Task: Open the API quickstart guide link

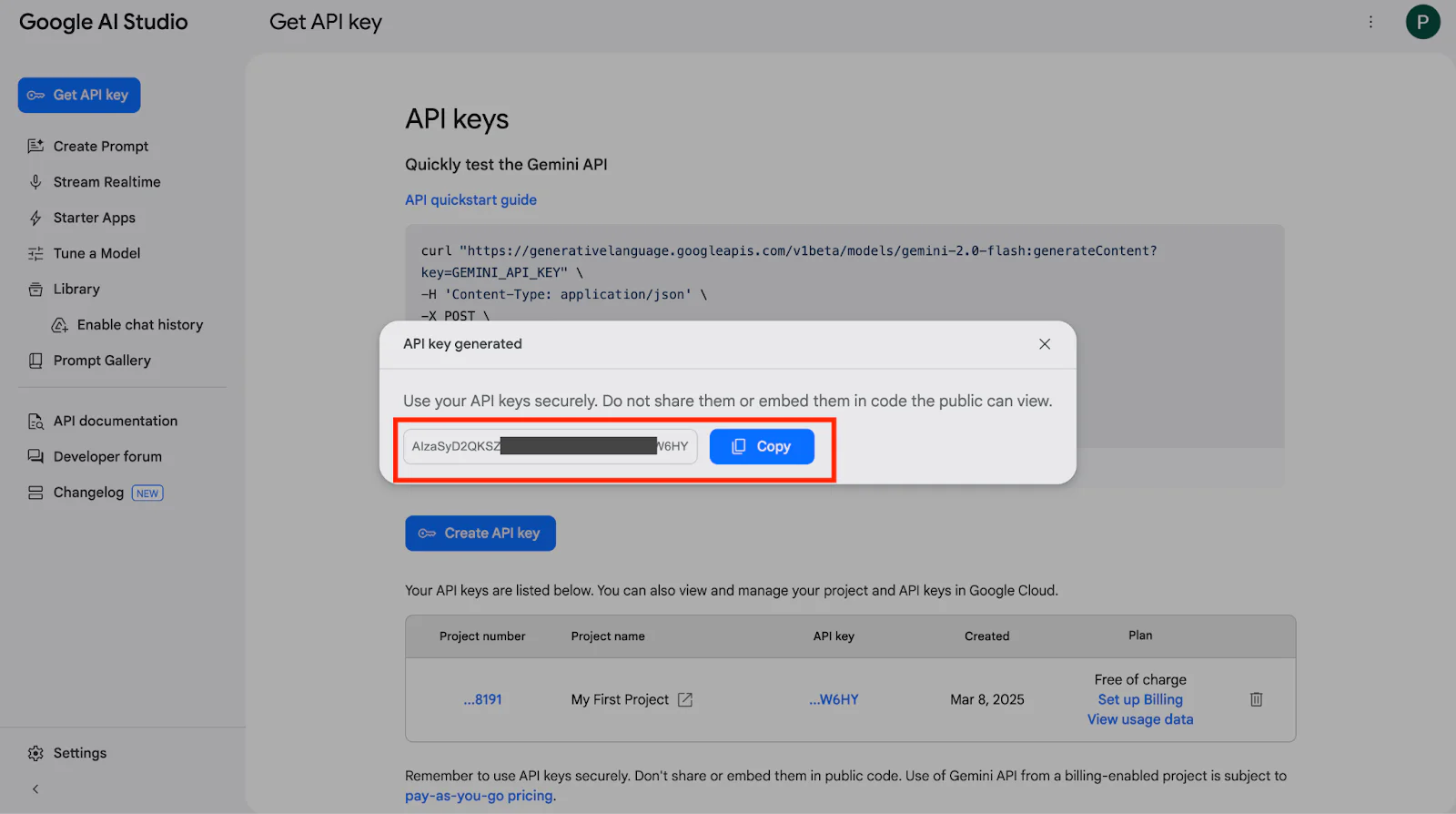Action: coord(470,199)
